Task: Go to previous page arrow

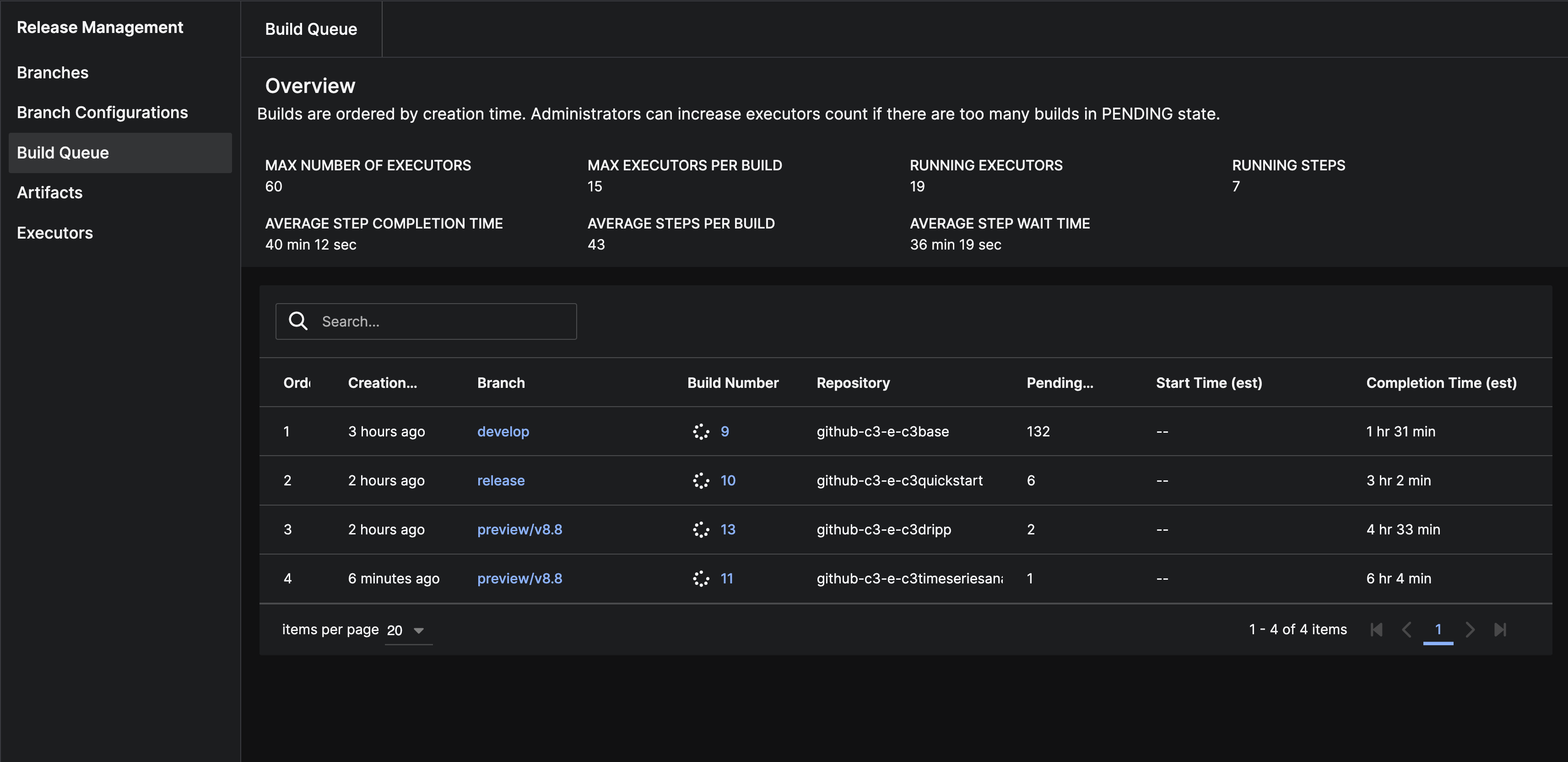Action: coord(1406,629)
